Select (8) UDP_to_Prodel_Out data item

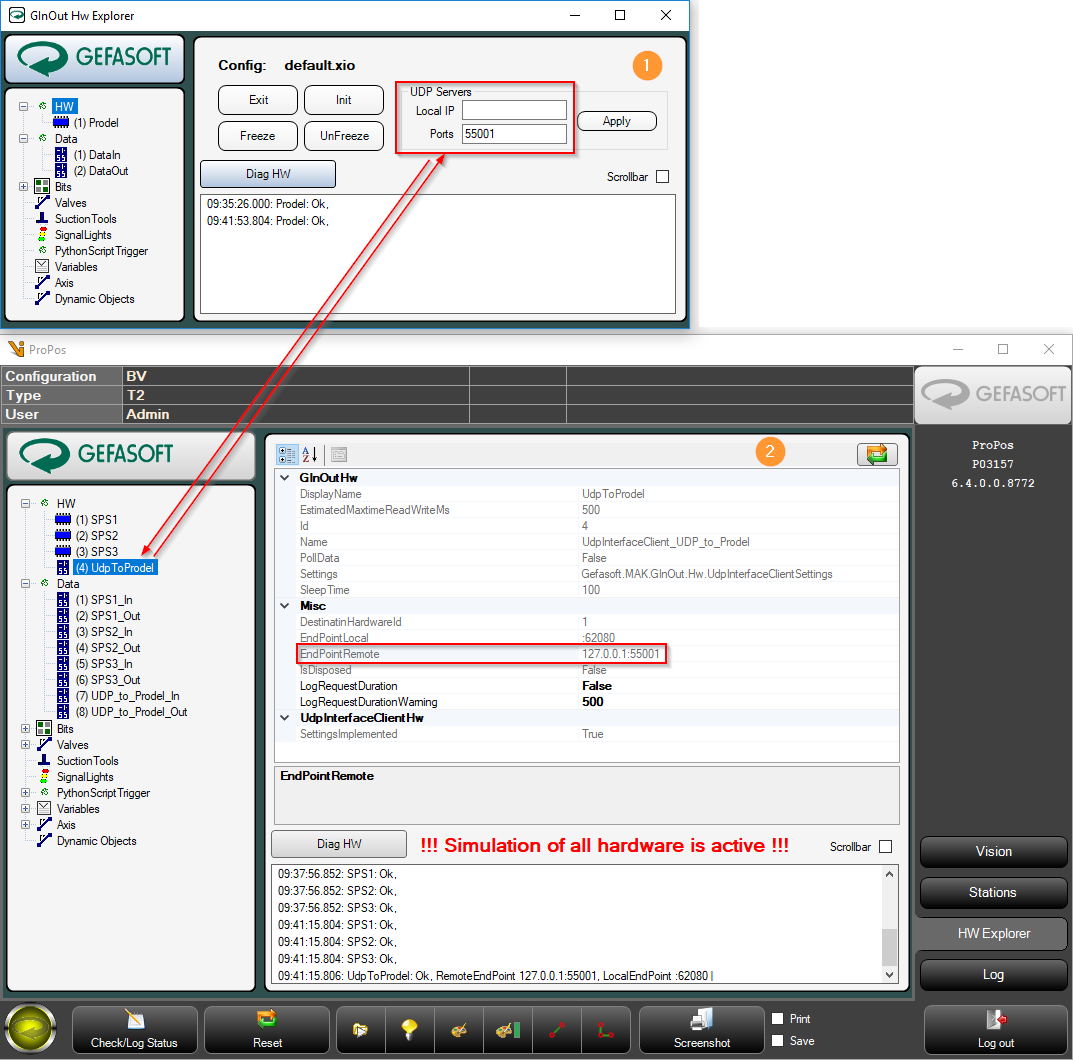(x=131, y=712)
